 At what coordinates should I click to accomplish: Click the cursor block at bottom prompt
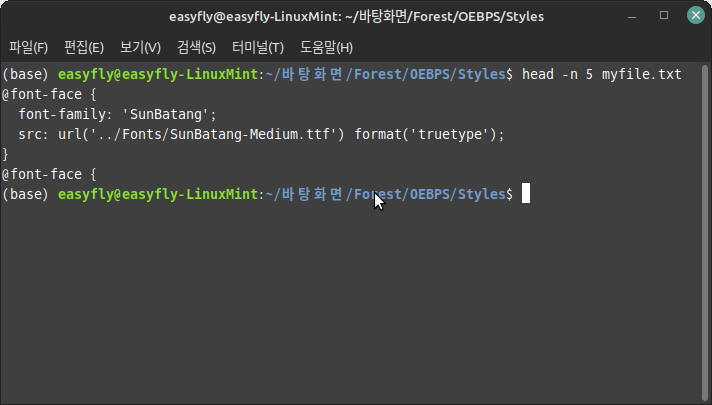(526, 193)
